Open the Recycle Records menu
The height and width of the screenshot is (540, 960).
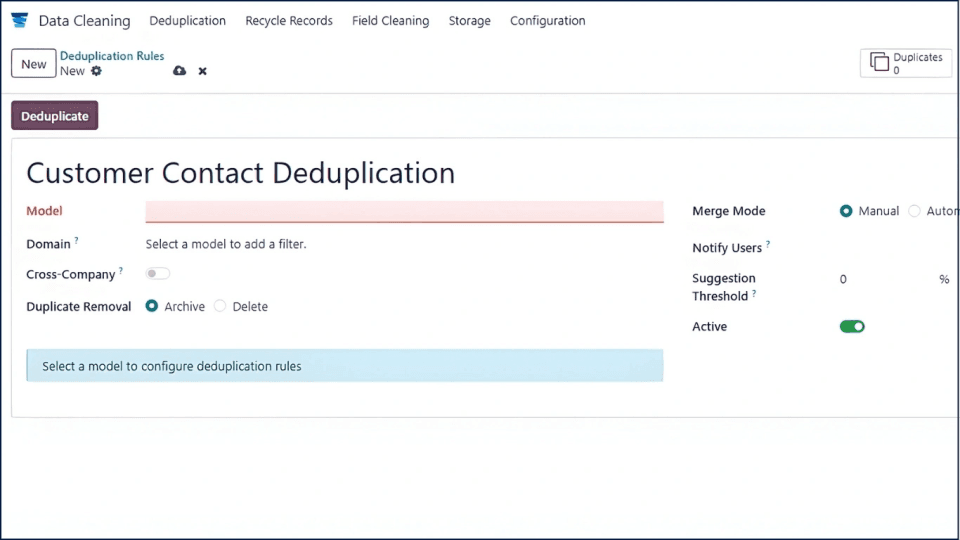tap(289, 21)
